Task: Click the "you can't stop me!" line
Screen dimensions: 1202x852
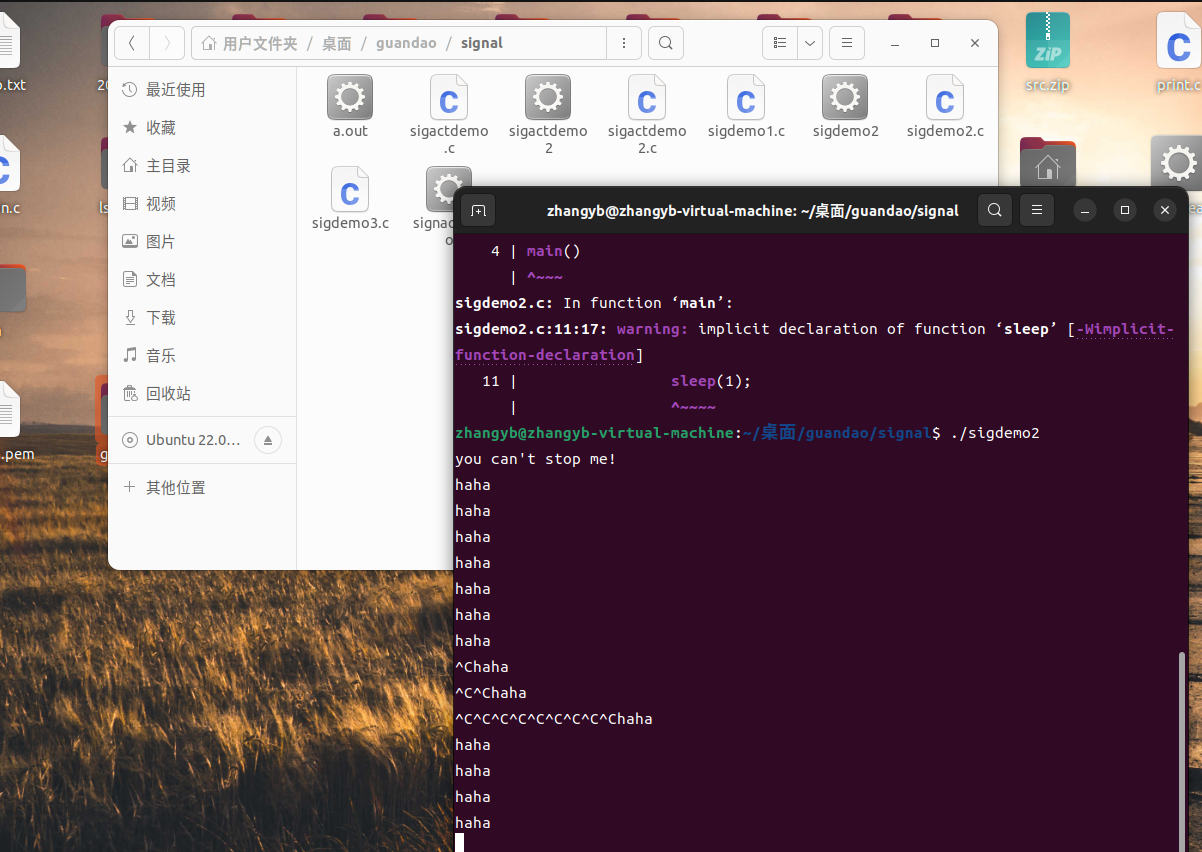Action: [x=536, y=459]
